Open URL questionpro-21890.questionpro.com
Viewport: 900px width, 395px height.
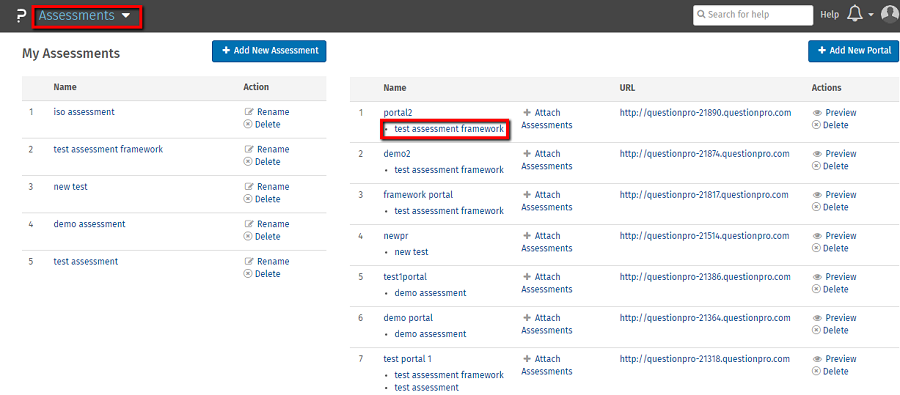click(705, 113)
